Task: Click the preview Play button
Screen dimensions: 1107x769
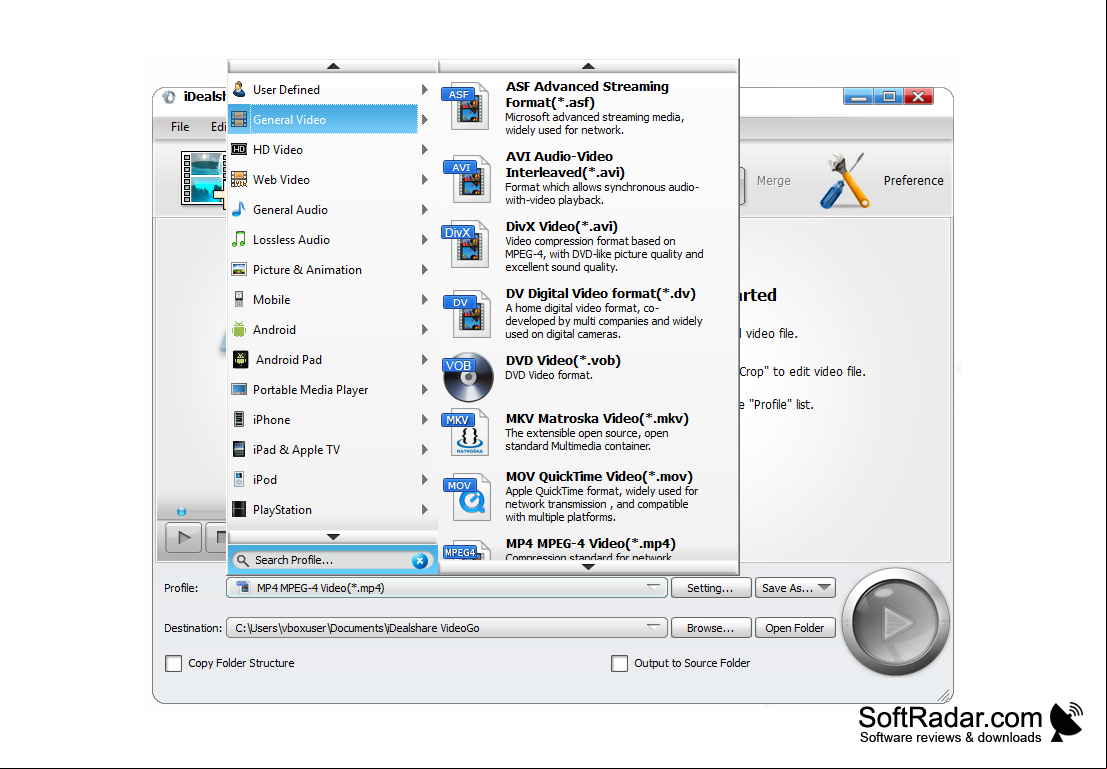Action: [x=184, y=538]
